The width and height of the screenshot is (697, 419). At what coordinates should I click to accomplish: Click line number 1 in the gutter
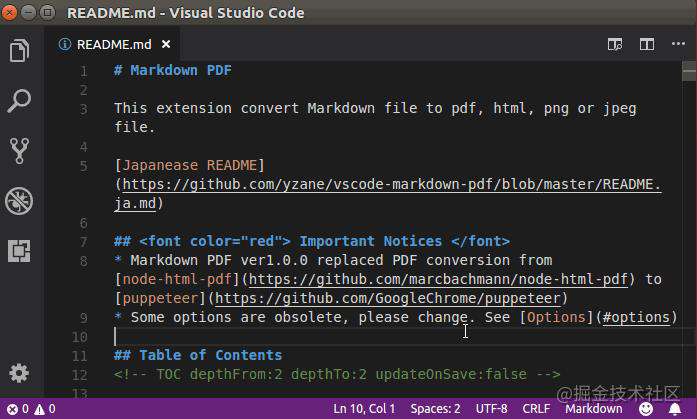point(84,71)
